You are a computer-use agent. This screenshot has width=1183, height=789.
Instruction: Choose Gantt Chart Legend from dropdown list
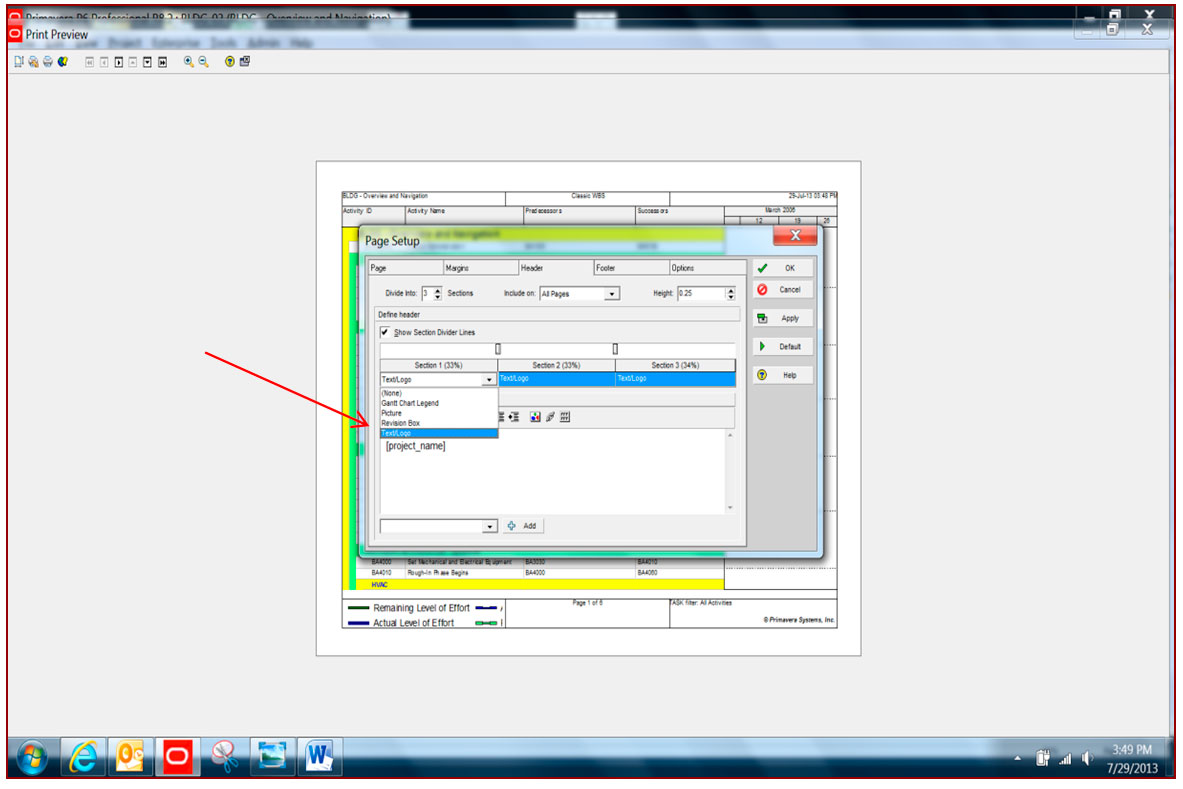438,403
